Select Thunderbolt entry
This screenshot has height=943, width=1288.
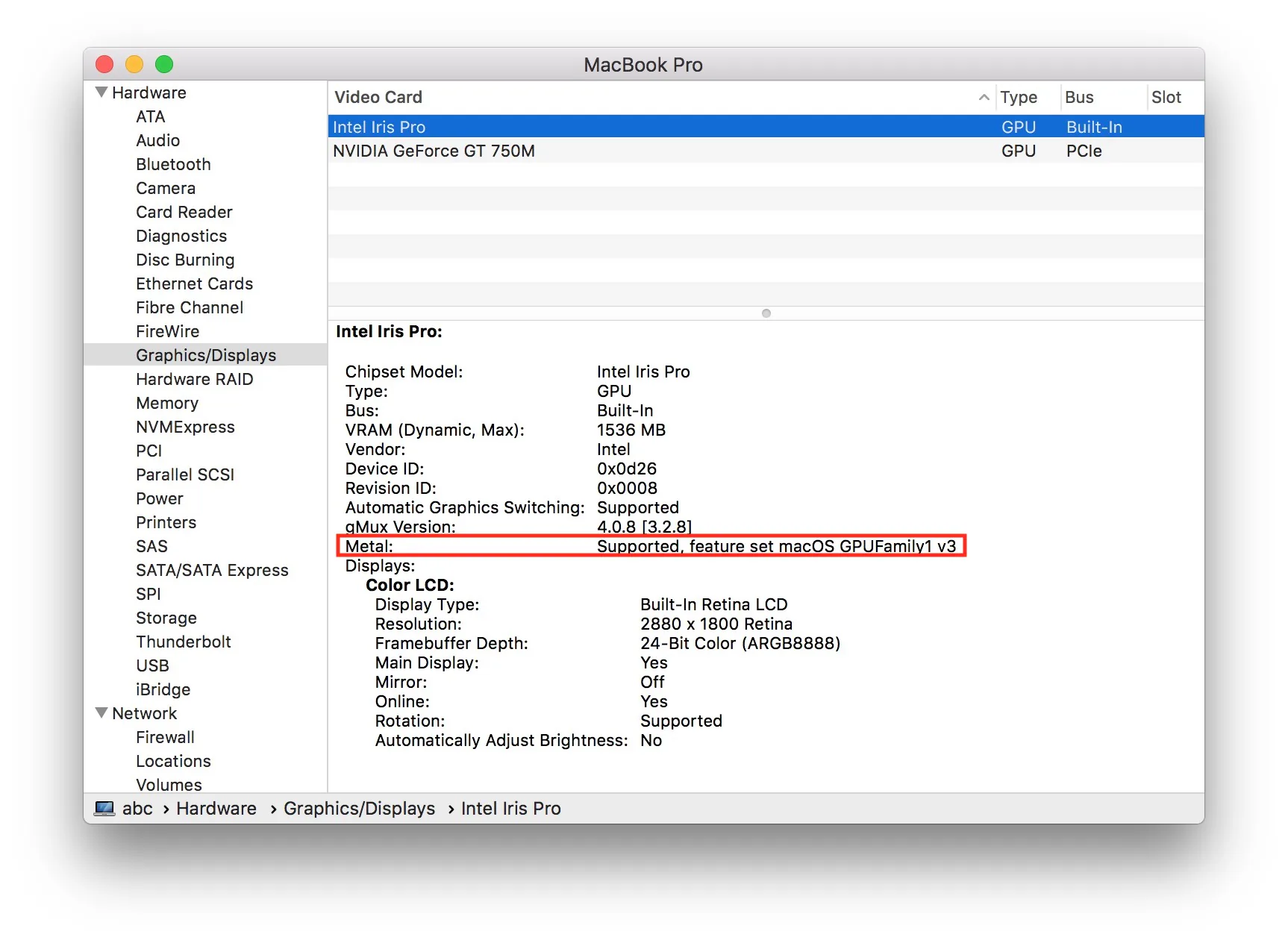[x=184, y=642]
